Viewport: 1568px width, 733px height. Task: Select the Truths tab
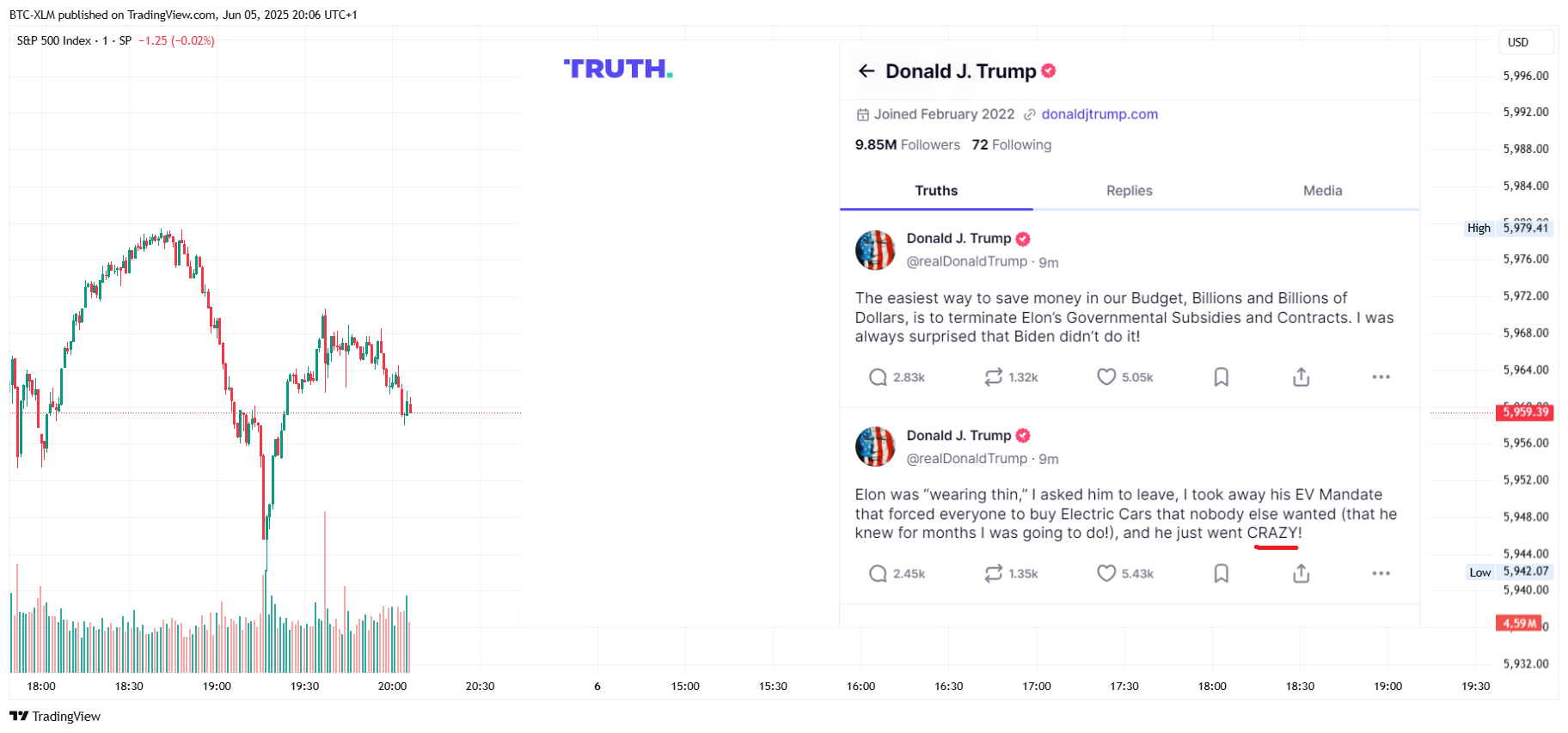click(936, 191)
